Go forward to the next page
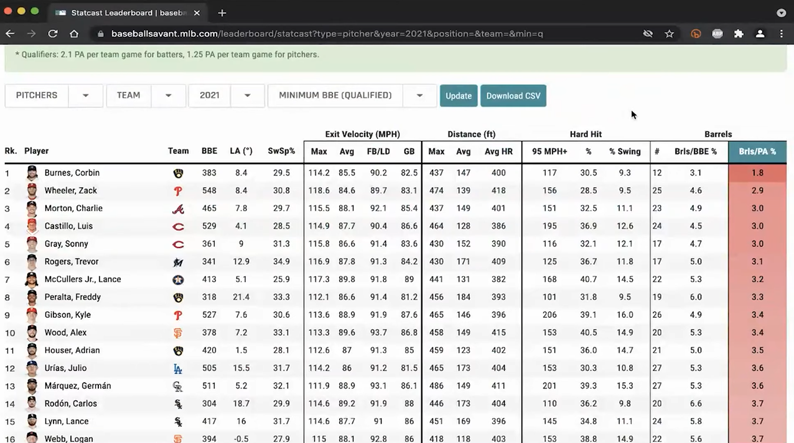794x443 pixels. click(31, 34)
